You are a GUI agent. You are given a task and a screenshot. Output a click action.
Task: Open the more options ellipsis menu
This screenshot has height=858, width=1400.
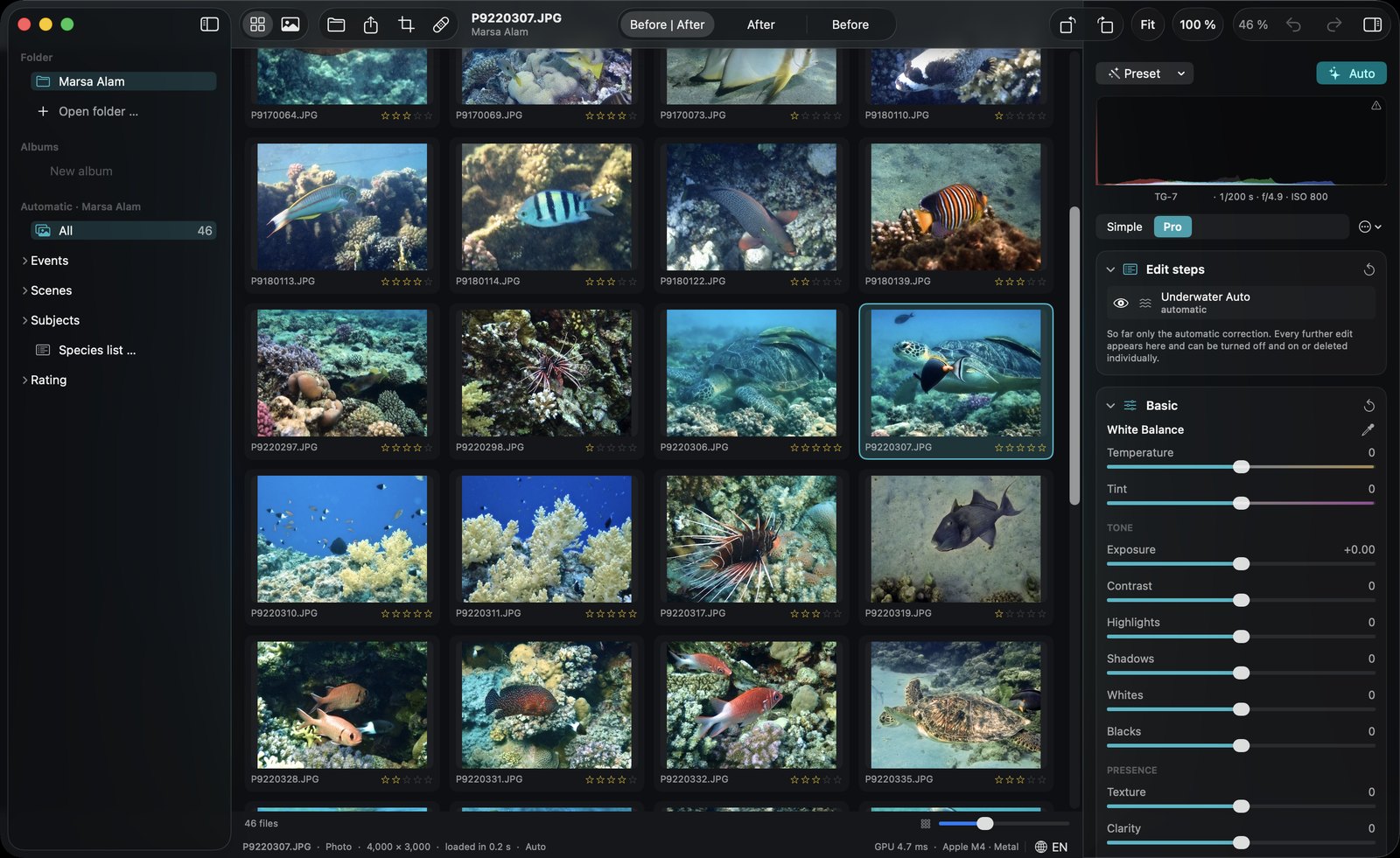(1369, 227)
